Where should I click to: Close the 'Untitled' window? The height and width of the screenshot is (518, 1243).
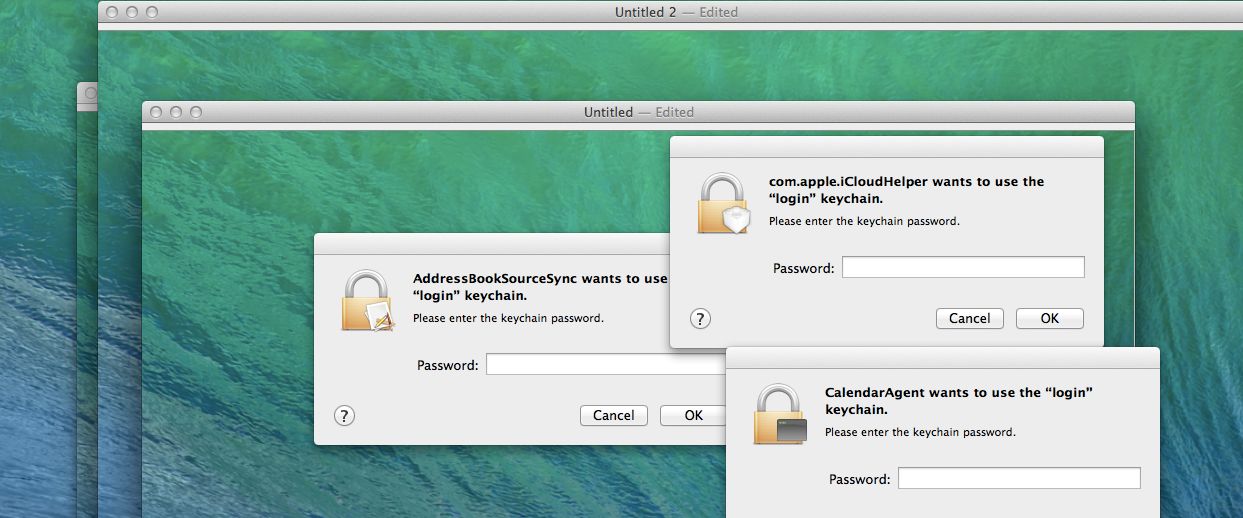pos(156,112)
